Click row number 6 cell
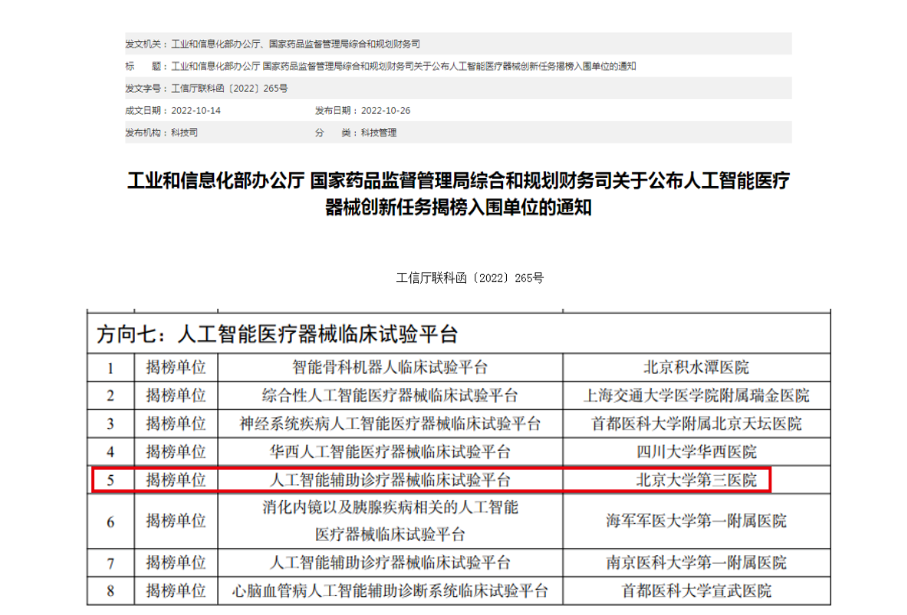 [110, 522]
